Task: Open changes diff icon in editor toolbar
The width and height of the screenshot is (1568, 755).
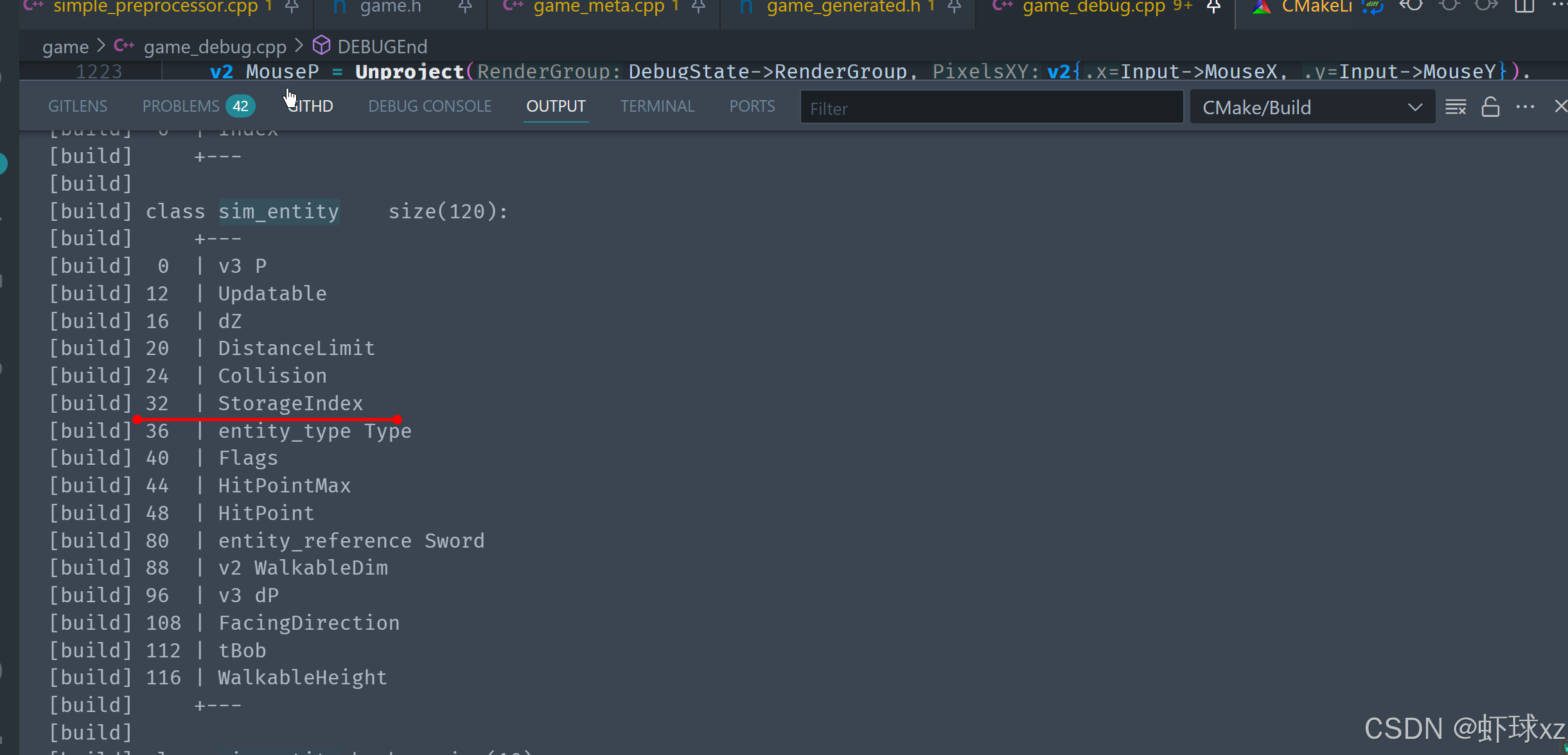Action: click(x=1372, y=7)
